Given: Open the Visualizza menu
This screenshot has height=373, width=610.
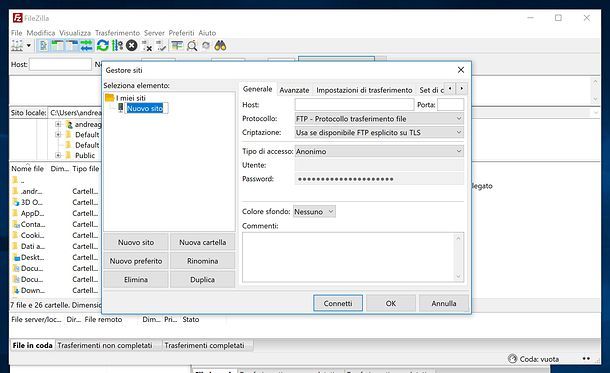Looking at the screenshot, I should pos(75,33).
